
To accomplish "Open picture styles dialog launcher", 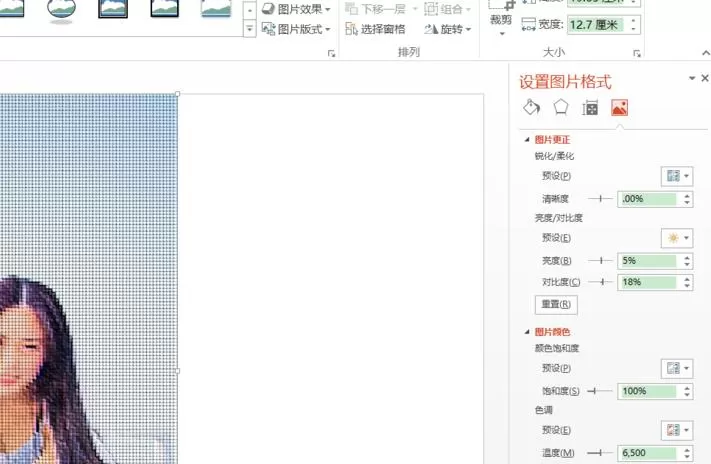I will pos(331,54).
